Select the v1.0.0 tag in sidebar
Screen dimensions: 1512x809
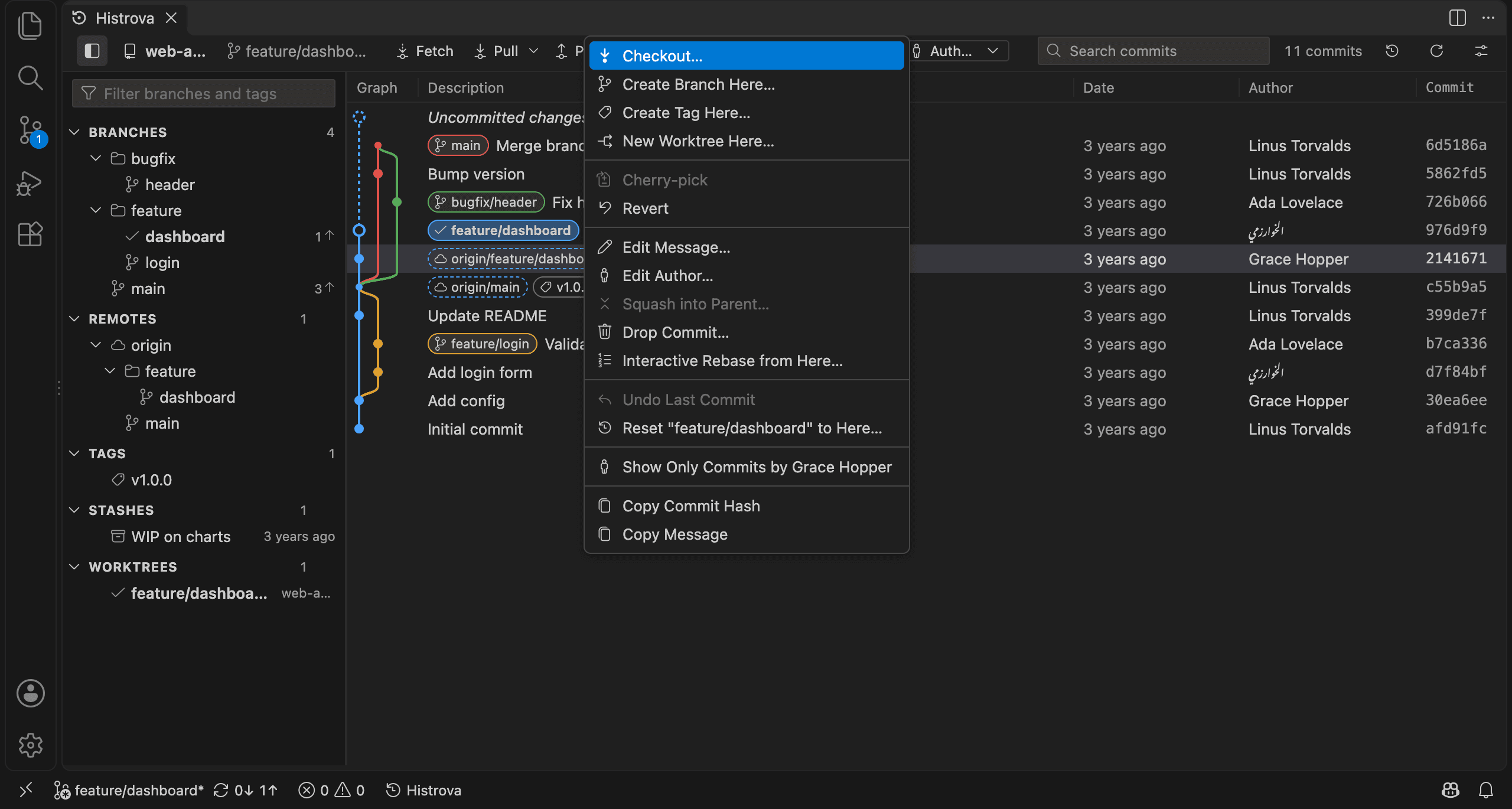(x=203, y=480)
